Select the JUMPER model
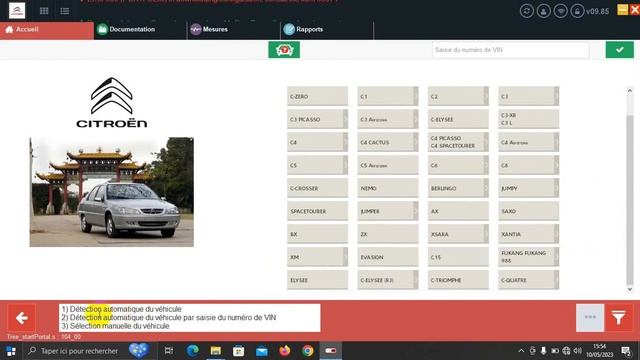This screenshot has width=640, height=360. coord(388,211)
